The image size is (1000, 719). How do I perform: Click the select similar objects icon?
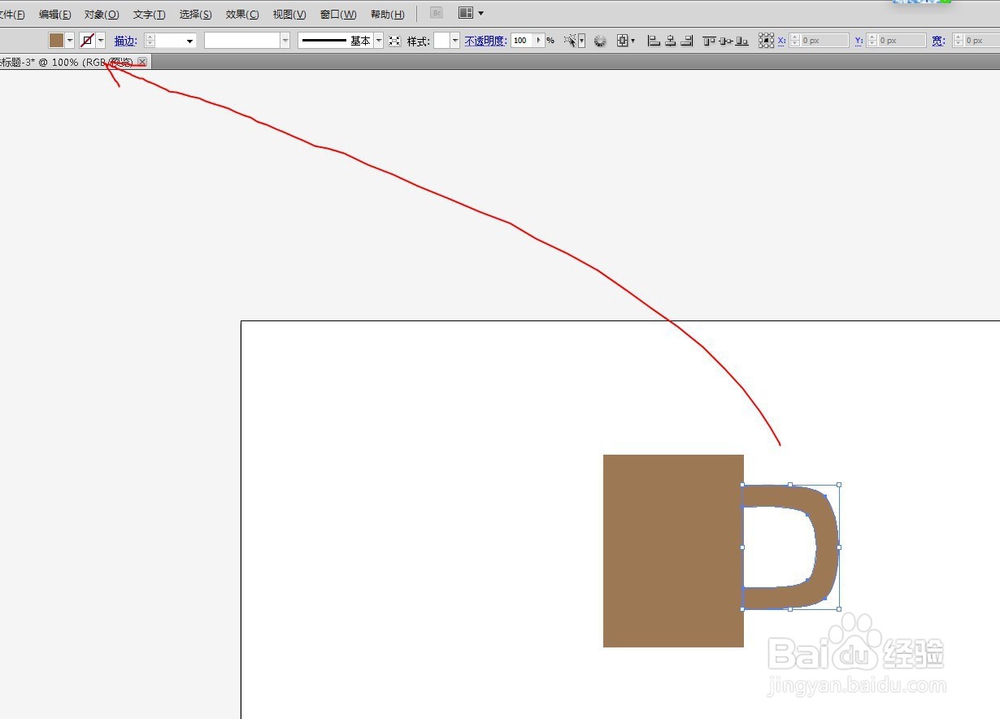tap(570, 41)
